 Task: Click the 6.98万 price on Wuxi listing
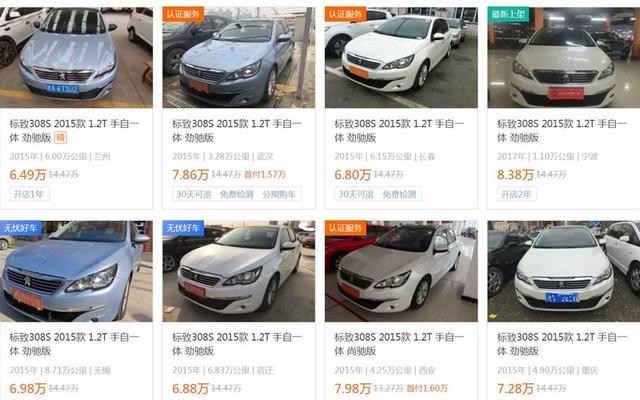click(28, 389)
